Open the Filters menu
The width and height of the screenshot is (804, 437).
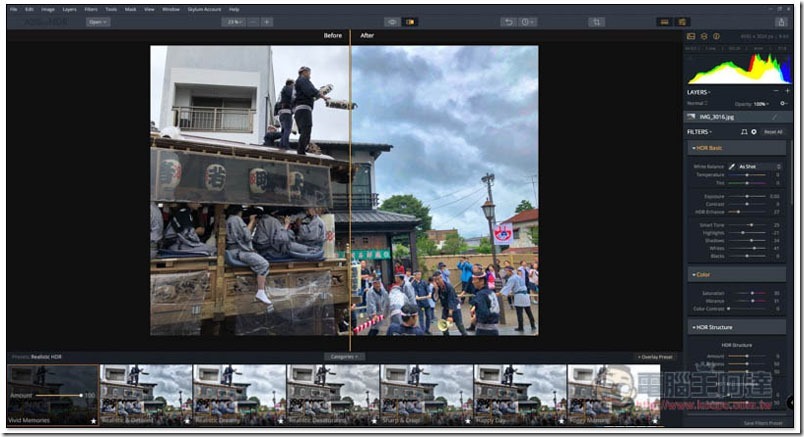click(x=91, y=9)
